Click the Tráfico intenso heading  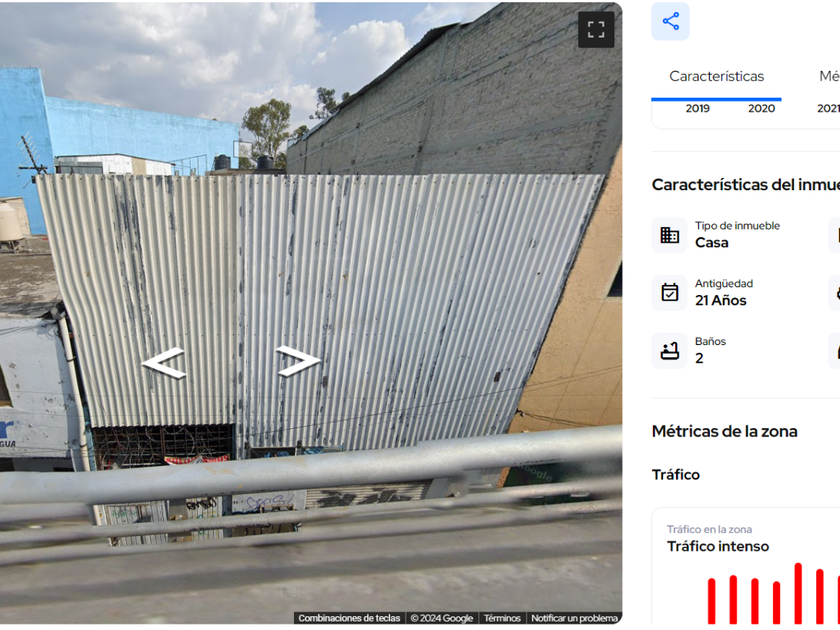(718, 546)
